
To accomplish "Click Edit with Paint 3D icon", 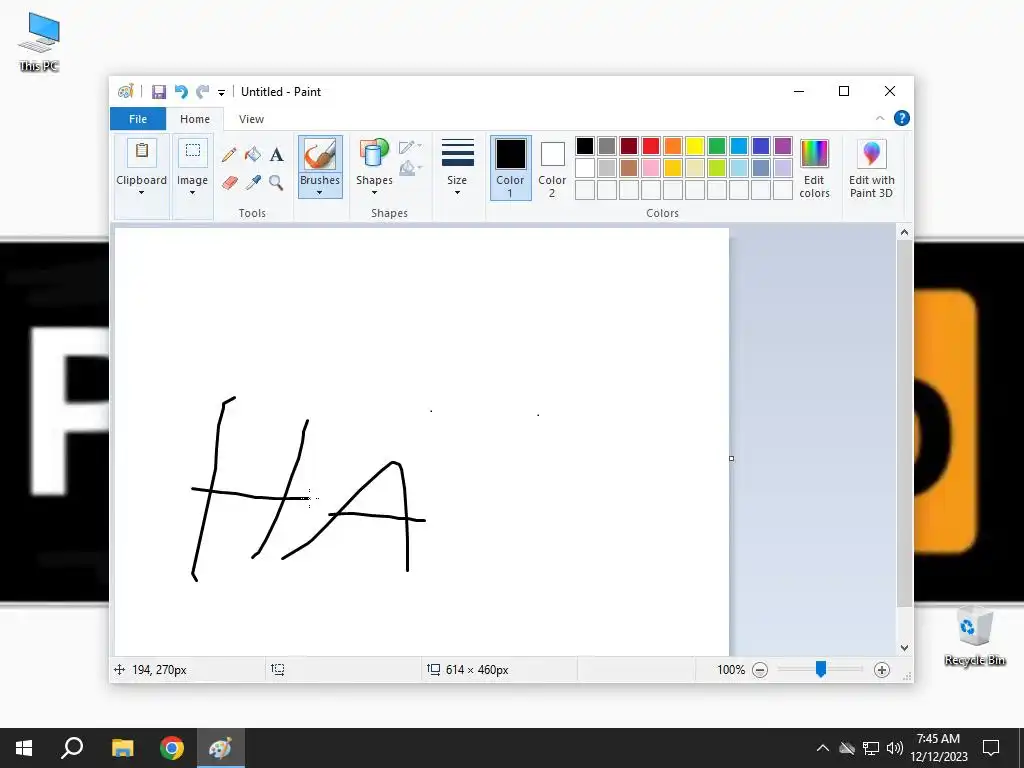I will coord(871,154).
